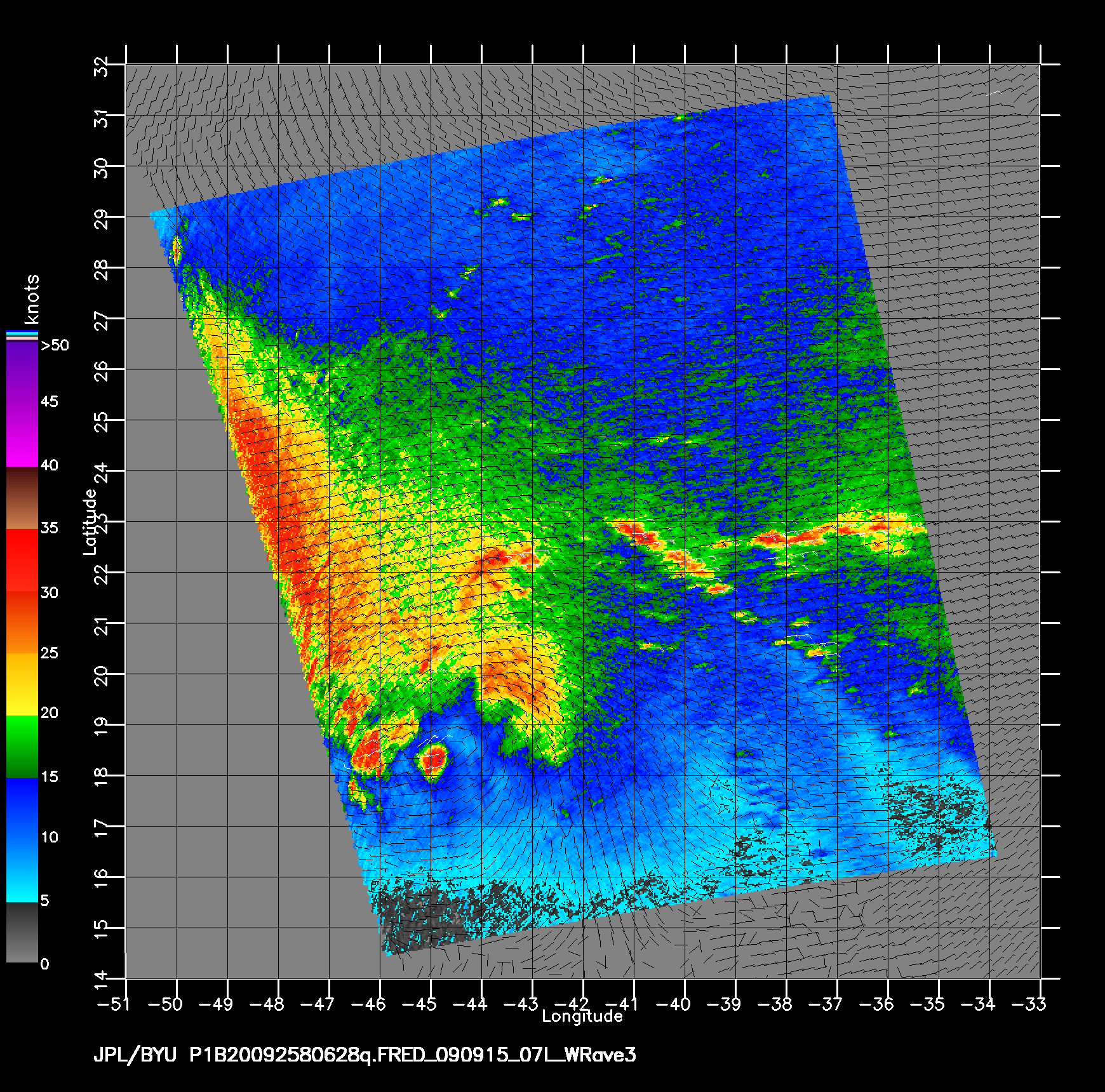1105x1092 pixels.
Task: Click the latitude tick label '14'
Action: [102, 981]
